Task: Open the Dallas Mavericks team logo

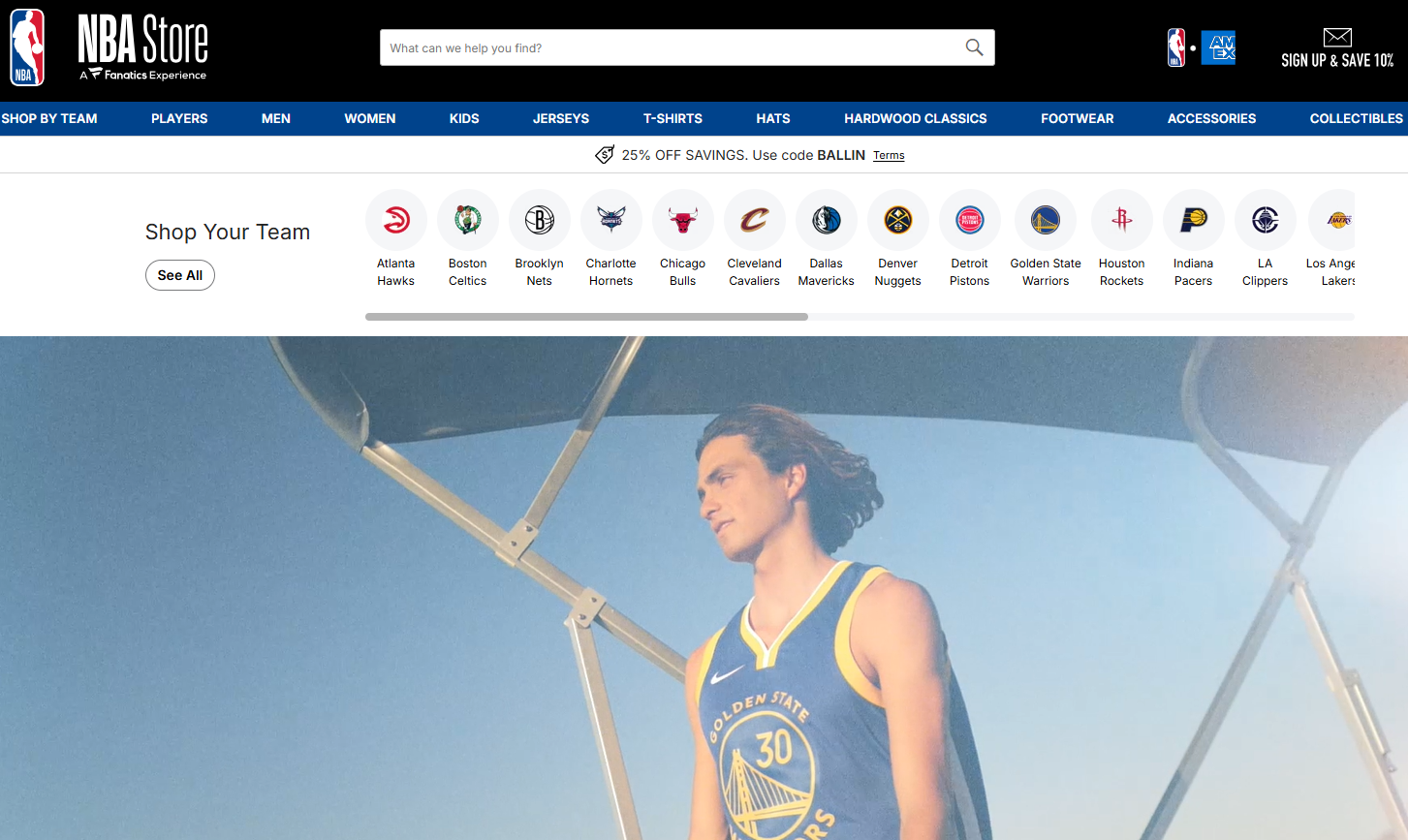Action: pyautogui.click(x=826, y=220)
